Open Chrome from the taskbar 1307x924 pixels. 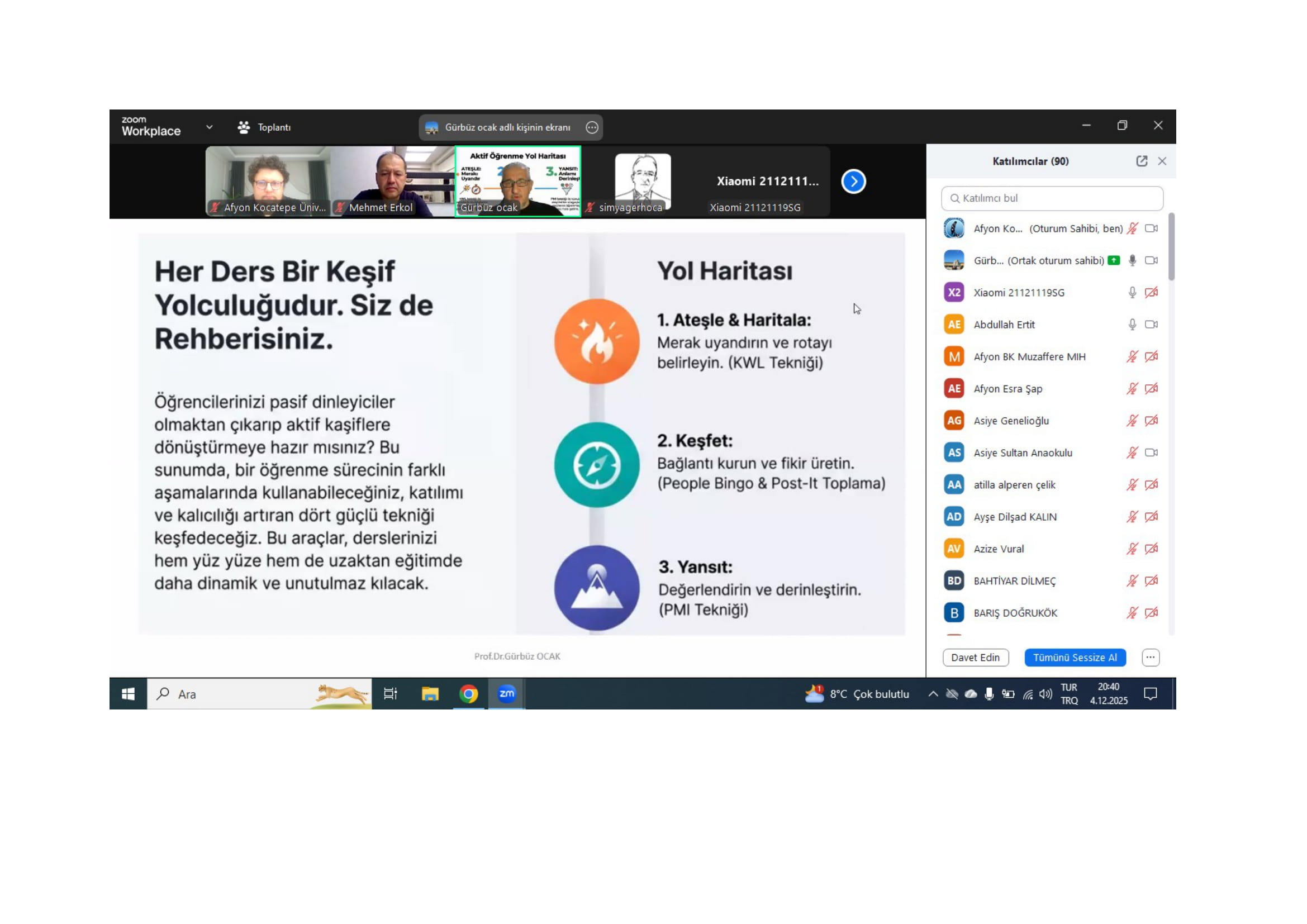[468, 694]
